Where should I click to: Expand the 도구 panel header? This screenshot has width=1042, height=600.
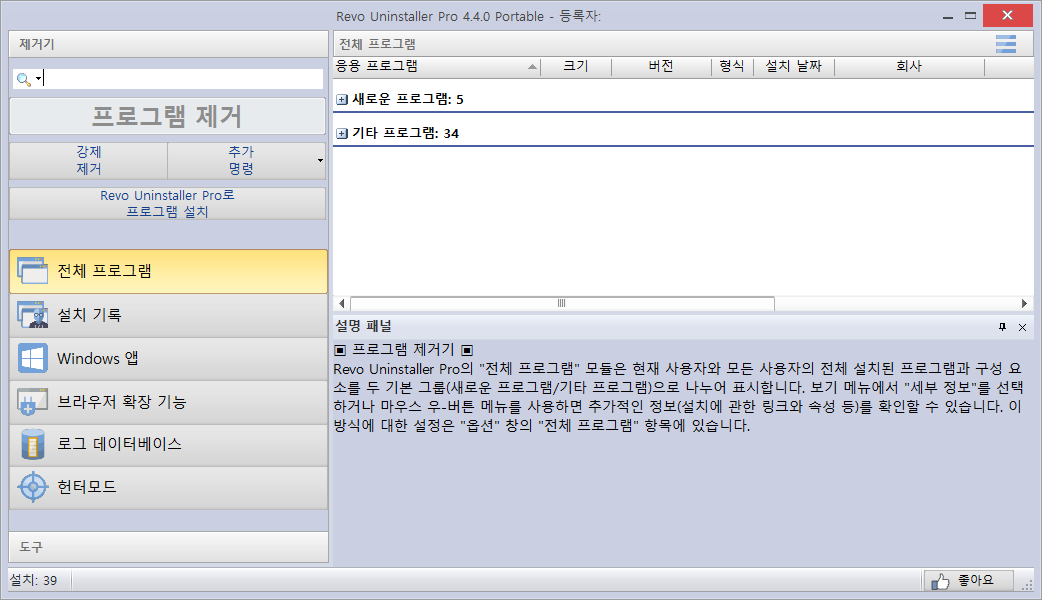tap(169, 547)
